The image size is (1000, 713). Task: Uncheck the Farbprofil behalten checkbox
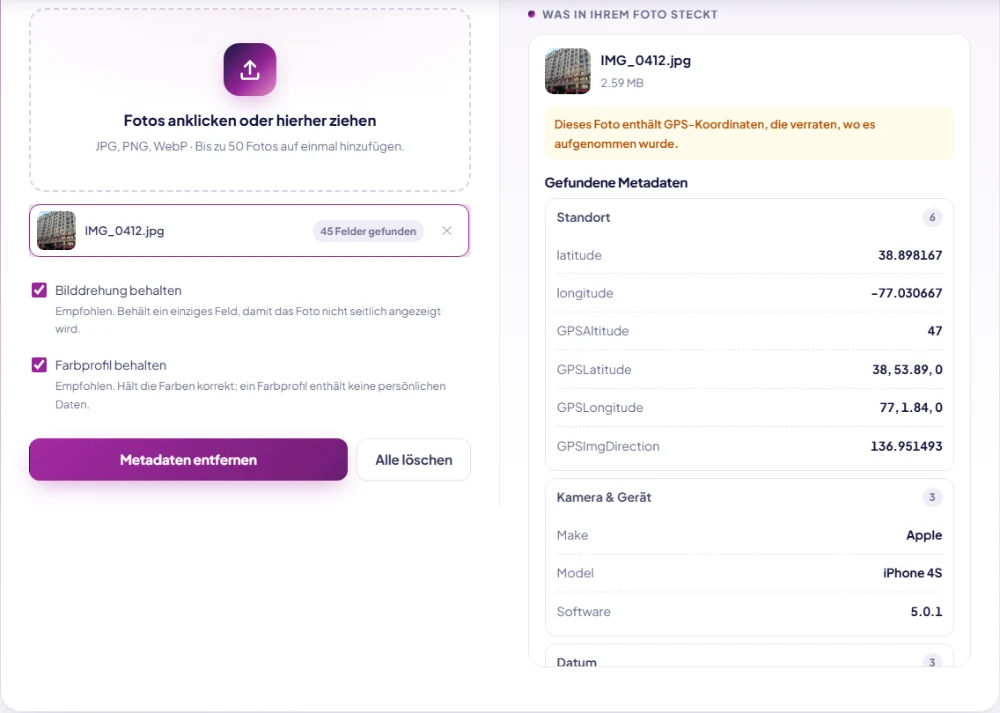tap(39, 365)
